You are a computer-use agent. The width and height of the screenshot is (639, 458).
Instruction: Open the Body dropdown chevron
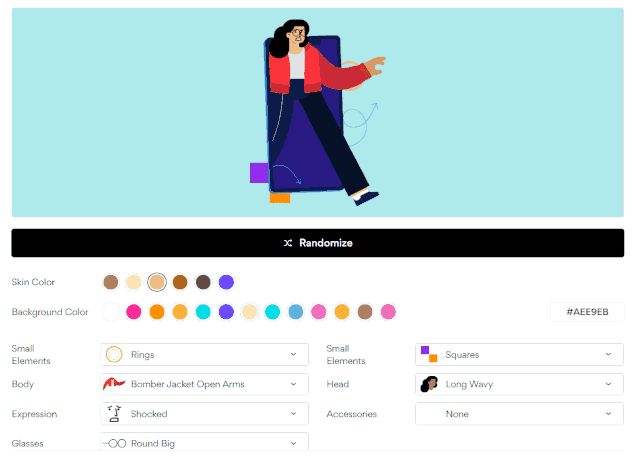click(x=293, y=384)
